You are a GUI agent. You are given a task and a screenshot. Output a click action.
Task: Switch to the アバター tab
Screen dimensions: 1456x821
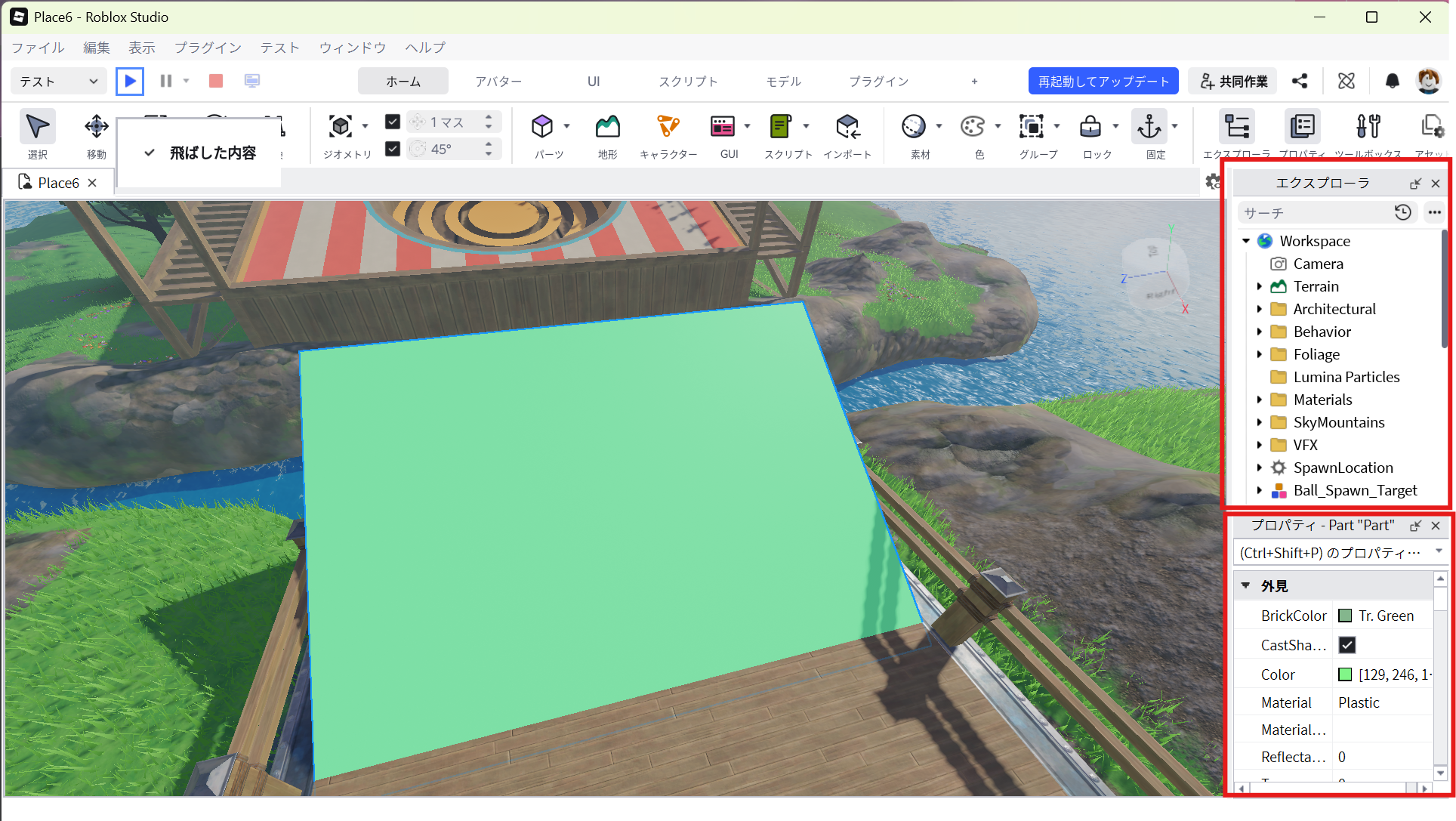point(498,82)
